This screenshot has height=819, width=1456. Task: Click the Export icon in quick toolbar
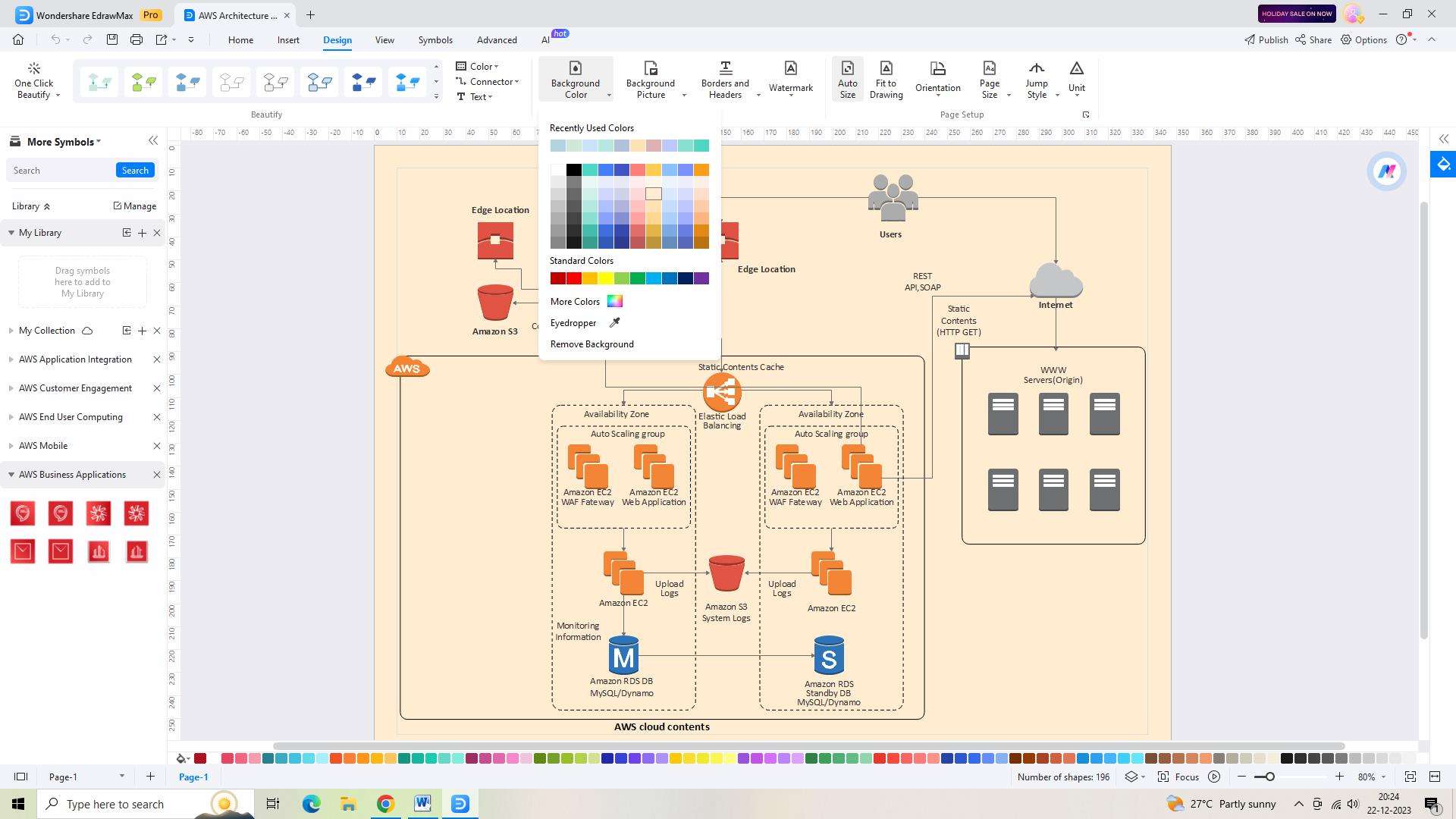[162, 39]
